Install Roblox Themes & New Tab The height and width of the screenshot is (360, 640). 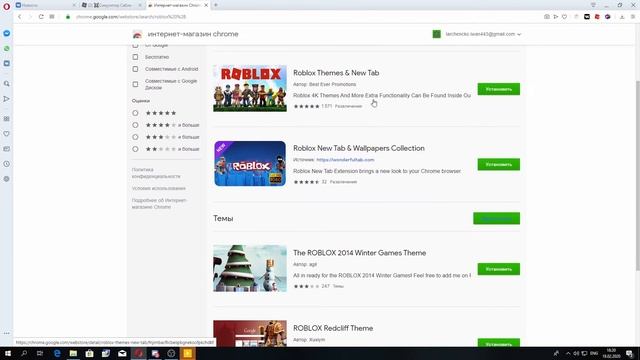coord(499,89)
